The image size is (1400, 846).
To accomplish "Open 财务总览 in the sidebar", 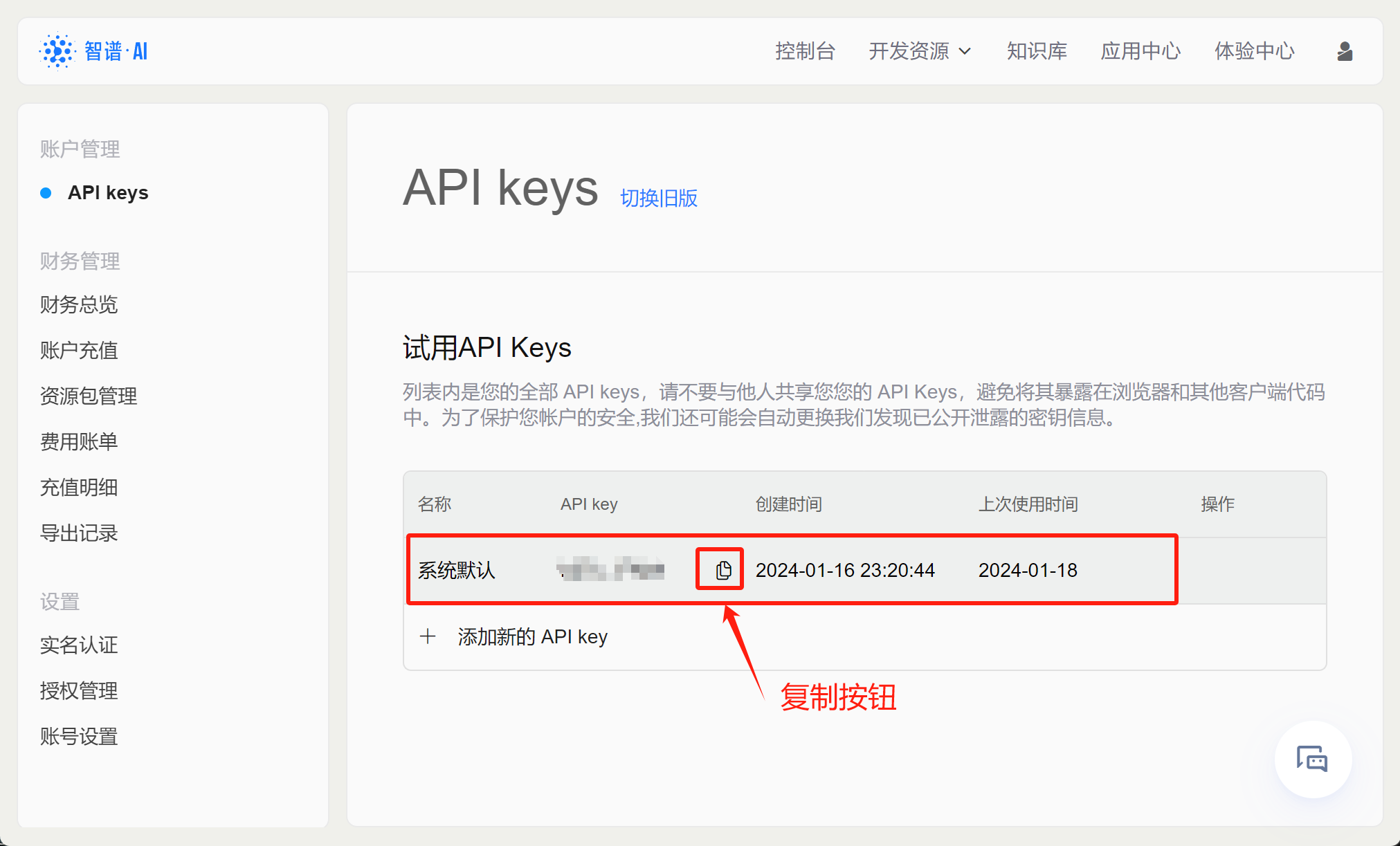I will (x=79, y=304).
